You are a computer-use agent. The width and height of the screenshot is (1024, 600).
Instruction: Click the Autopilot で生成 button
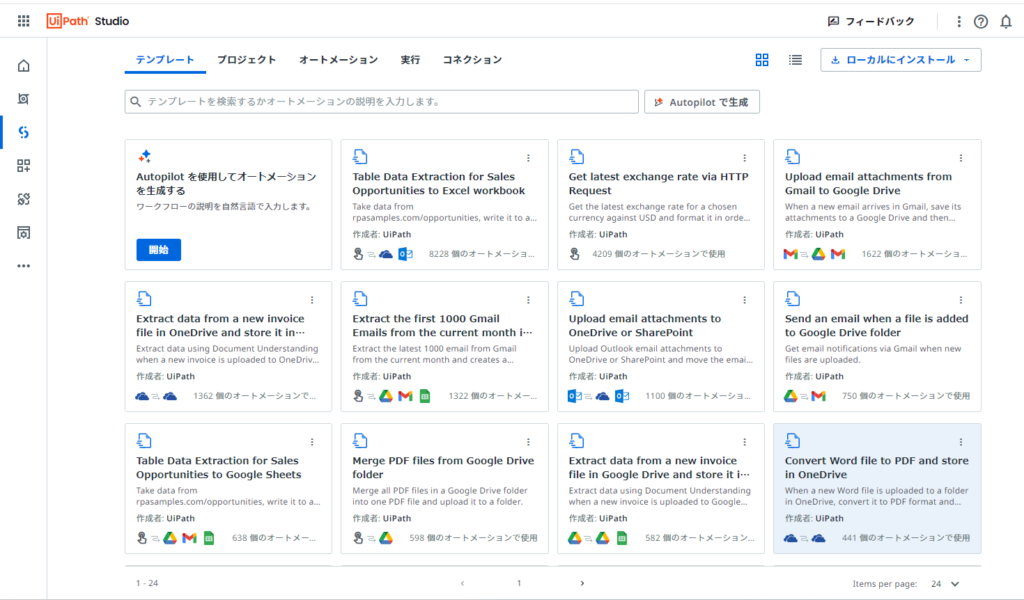(701, 102)
